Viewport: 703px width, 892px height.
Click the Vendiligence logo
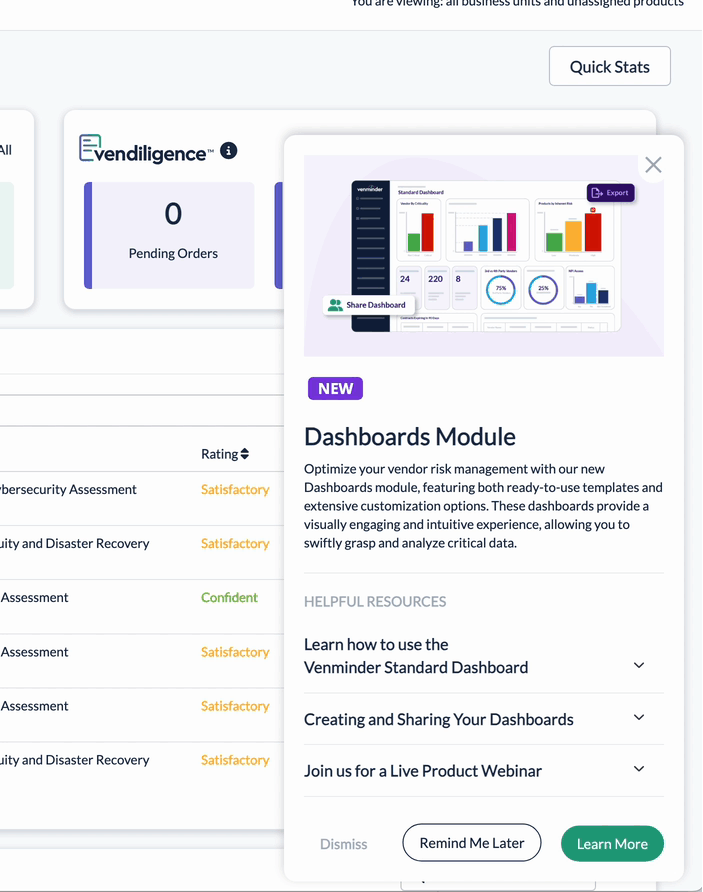[x=146, y=149]
